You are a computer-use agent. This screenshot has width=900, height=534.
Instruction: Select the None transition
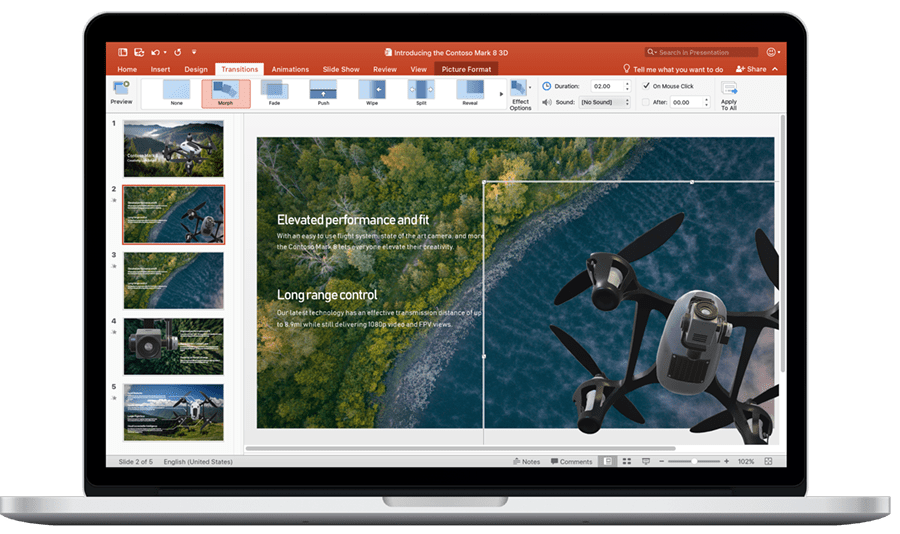point(177,93)
